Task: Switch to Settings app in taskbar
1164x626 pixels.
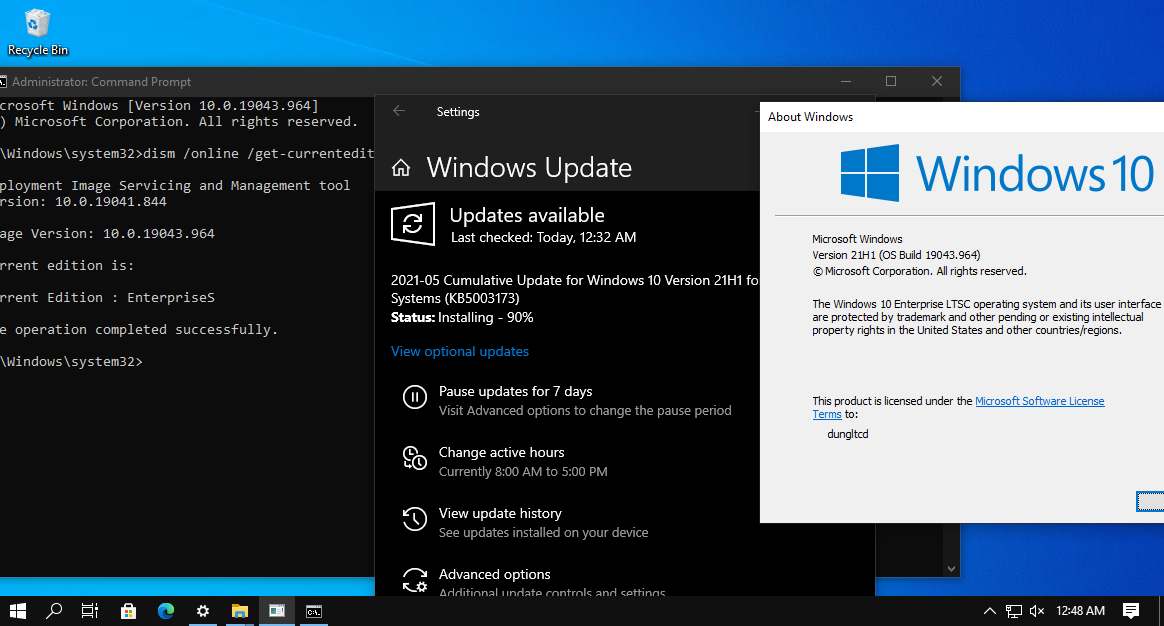Action: coord(203,611)
